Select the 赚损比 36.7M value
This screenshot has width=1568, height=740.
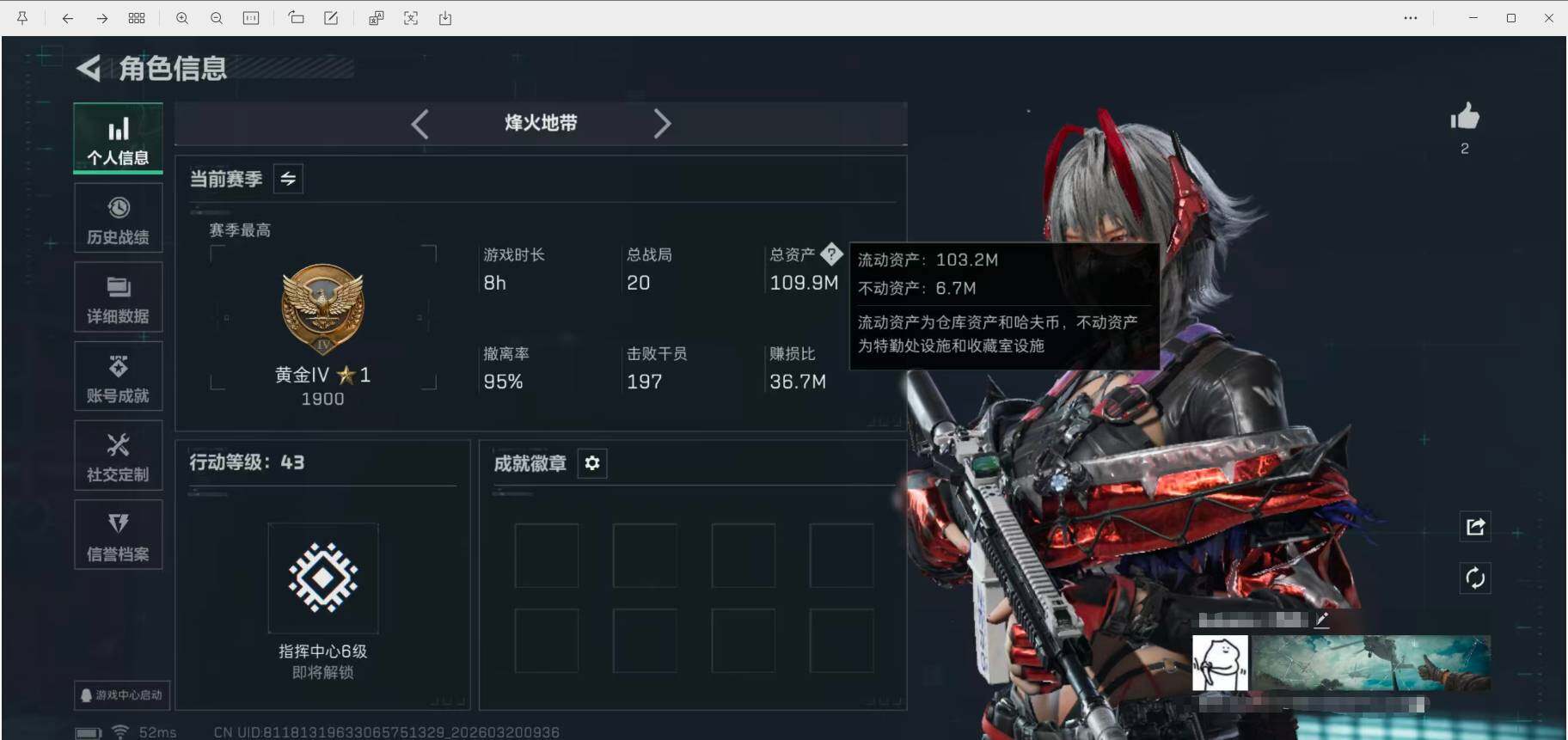[x=798, y=382]
